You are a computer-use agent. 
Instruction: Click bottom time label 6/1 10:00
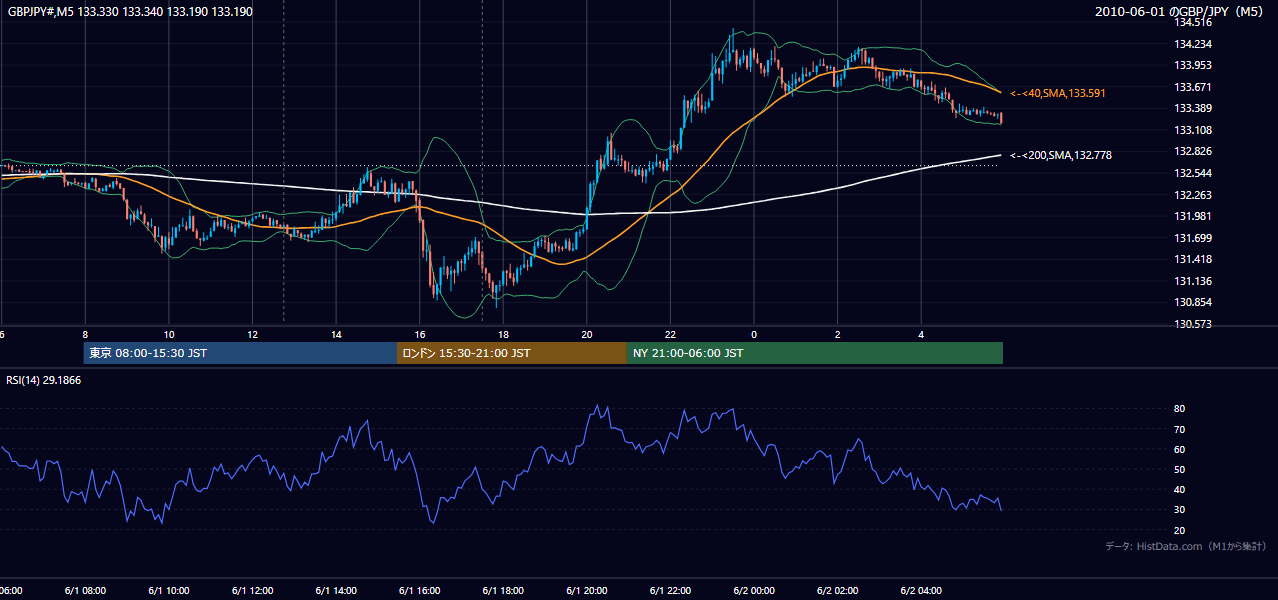pyautogui.click(x=169, y=590)
